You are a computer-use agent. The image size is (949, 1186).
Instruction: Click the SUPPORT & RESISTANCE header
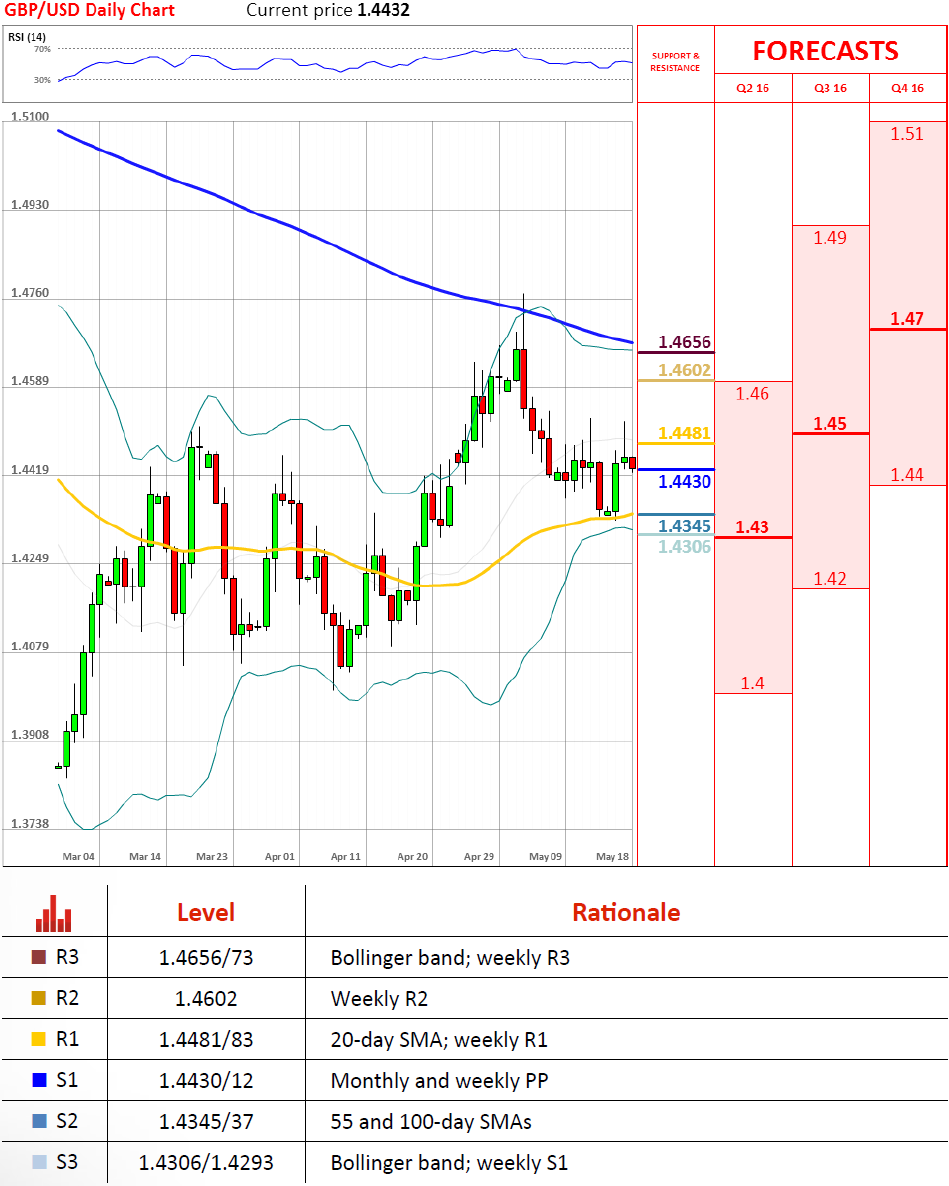click(675, 62)
